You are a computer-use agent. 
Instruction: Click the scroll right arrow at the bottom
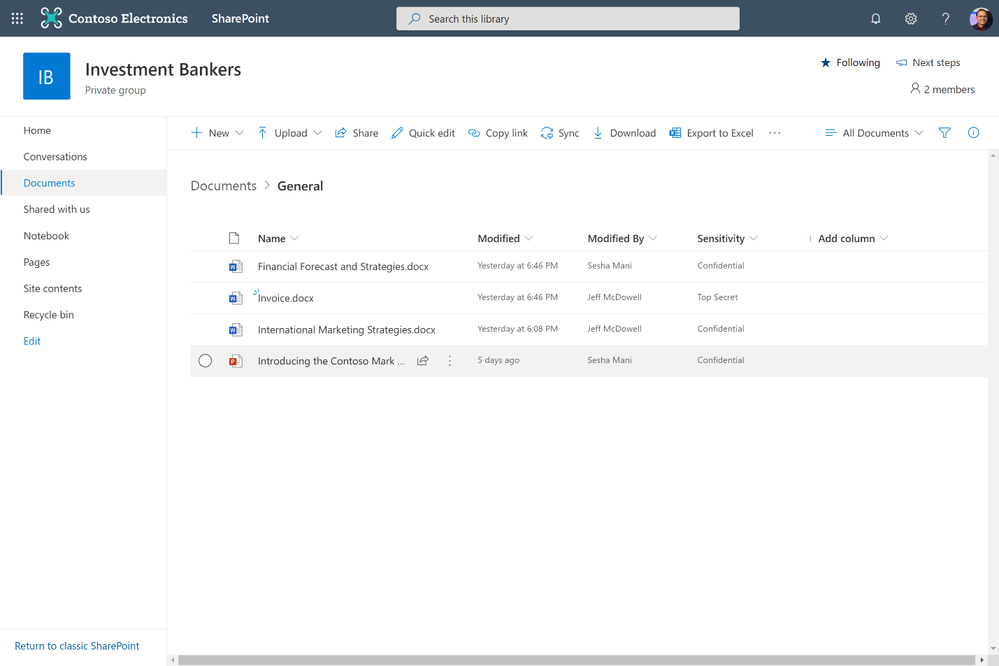(x=982, y=660)
